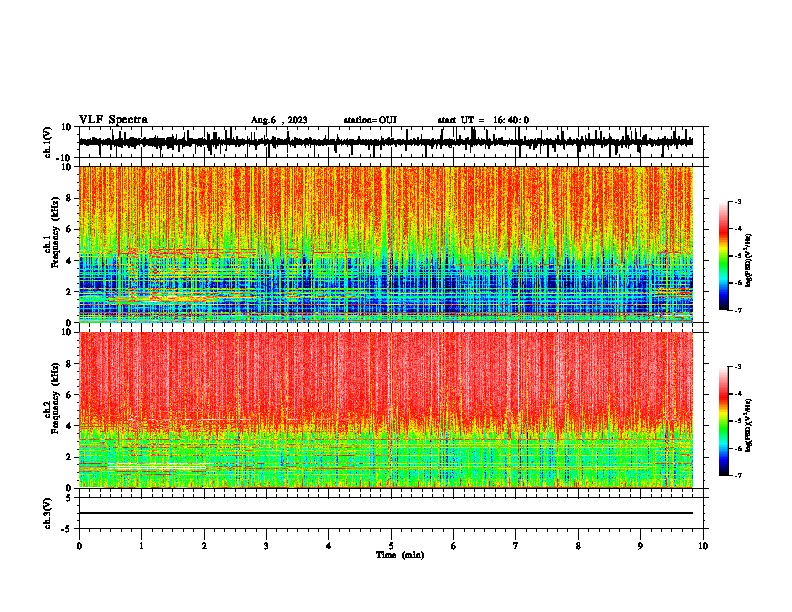Select the date text "Aug.6 , 2023"
The height and width of the screenshot is (612, 792).
(x=279, y=120)
